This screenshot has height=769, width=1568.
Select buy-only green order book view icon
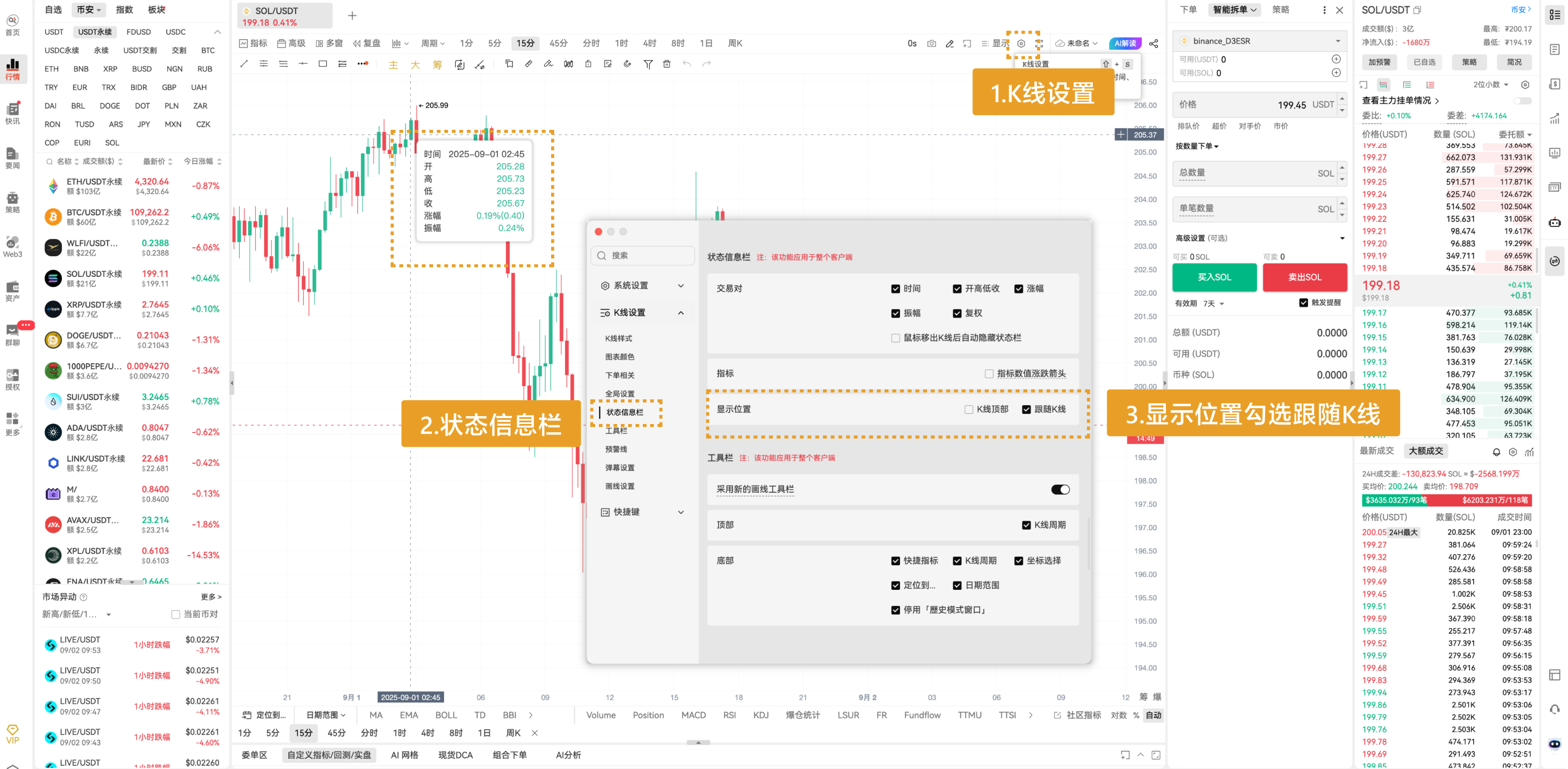pyautogui.click(x=1407, y=84)
